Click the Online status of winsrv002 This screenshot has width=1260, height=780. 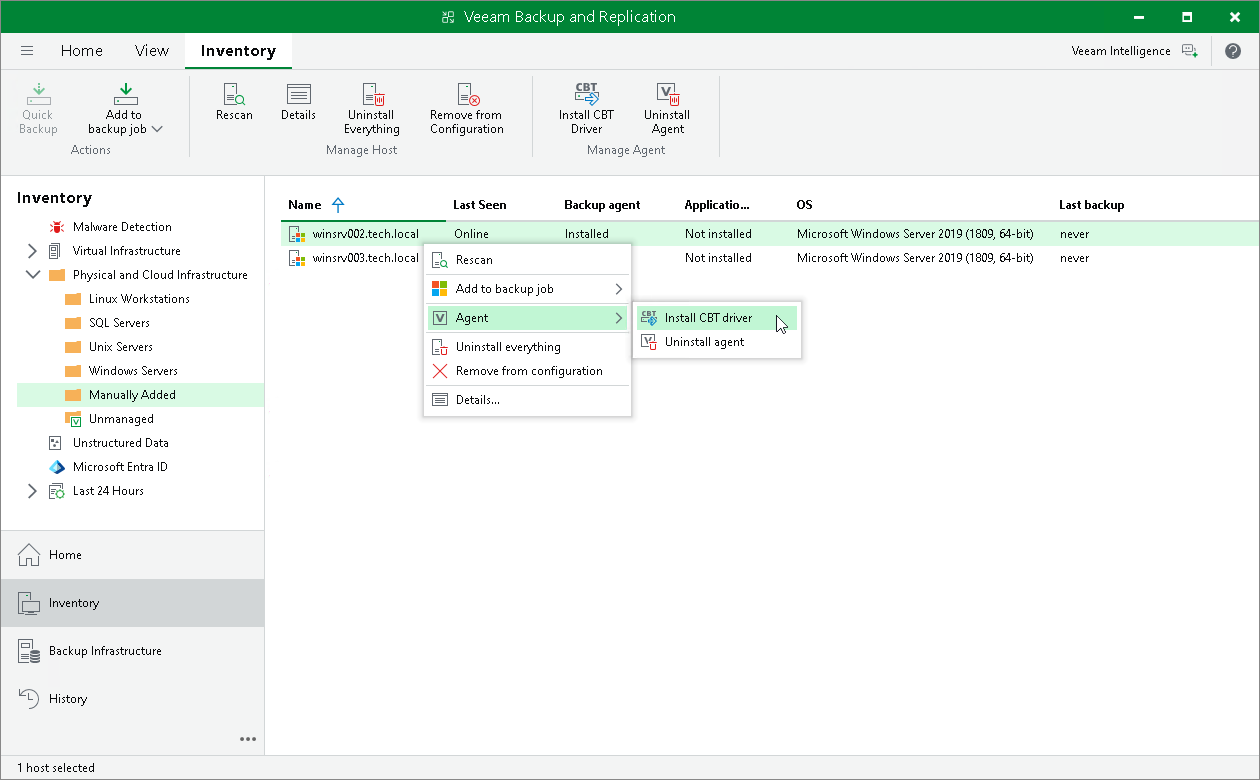[x=471, y=234]
